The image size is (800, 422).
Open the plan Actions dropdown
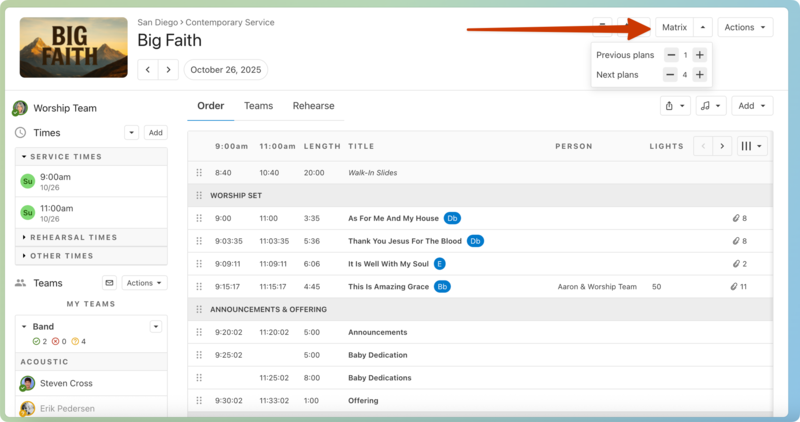coord(745,27)
